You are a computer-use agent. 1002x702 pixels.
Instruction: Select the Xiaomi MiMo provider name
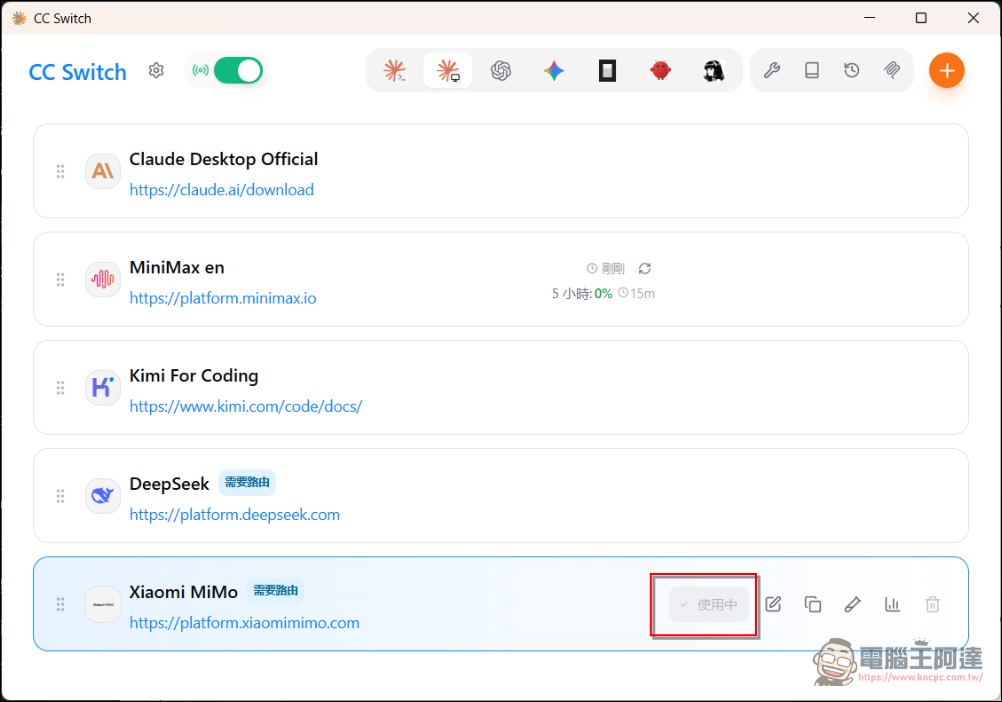tap(183, 592)
